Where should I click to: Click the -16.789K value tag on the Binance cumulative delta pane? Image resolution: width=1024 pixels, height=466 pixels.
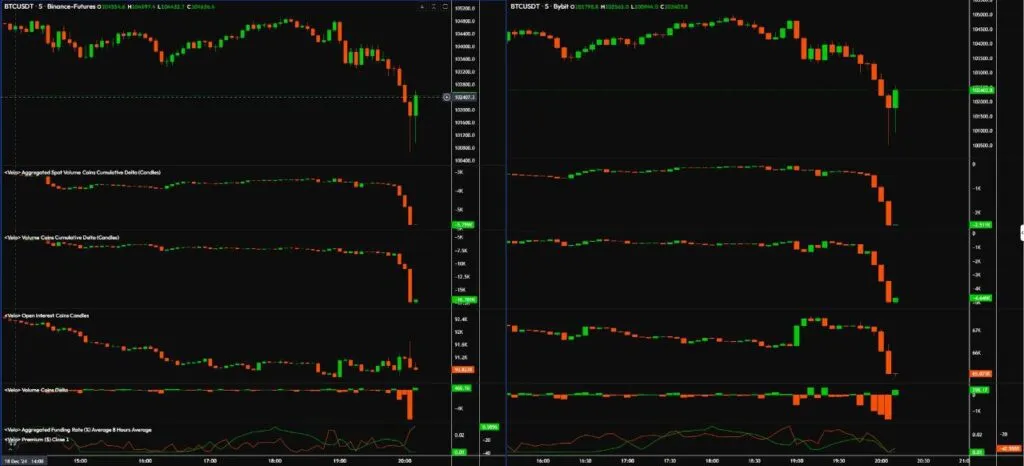tap(464, 301)
